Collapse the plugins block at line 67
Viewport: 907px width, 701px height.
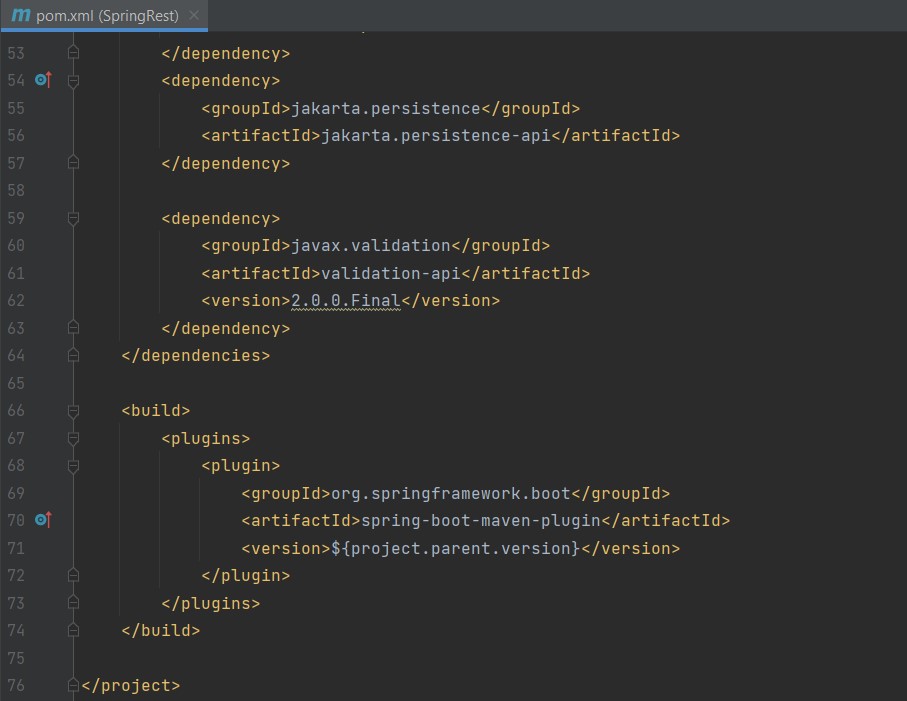tap(73, 439)
